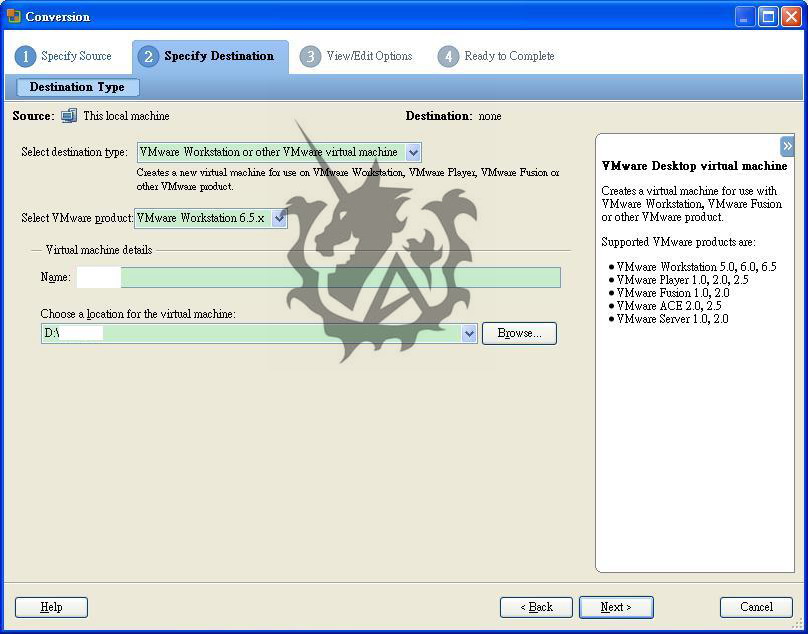808x634 pixels.
Task: Close the Conversion window
Action: coord(791,17)
